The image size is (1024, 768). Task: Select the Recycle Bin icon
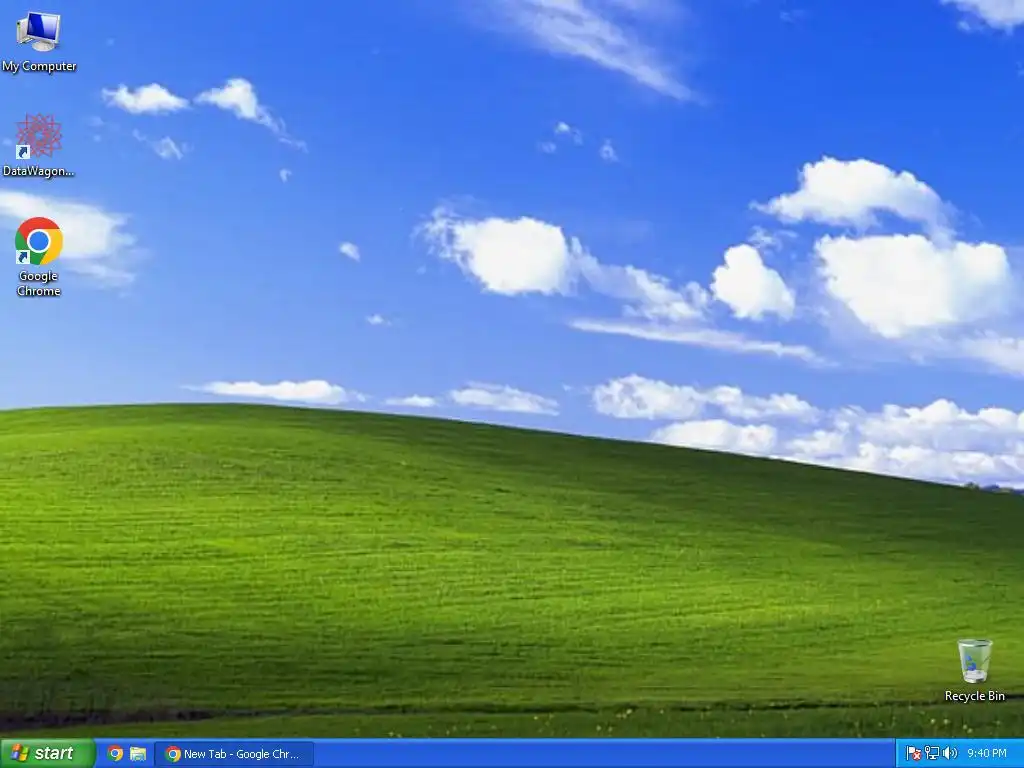coord(974,671)
